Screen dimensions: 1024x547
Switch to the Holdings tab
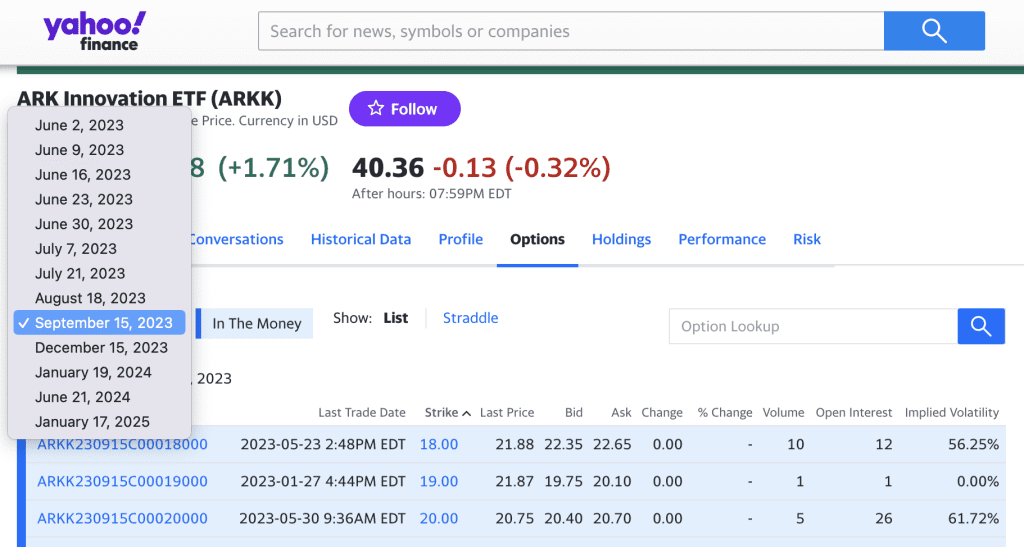pos(621,240)
